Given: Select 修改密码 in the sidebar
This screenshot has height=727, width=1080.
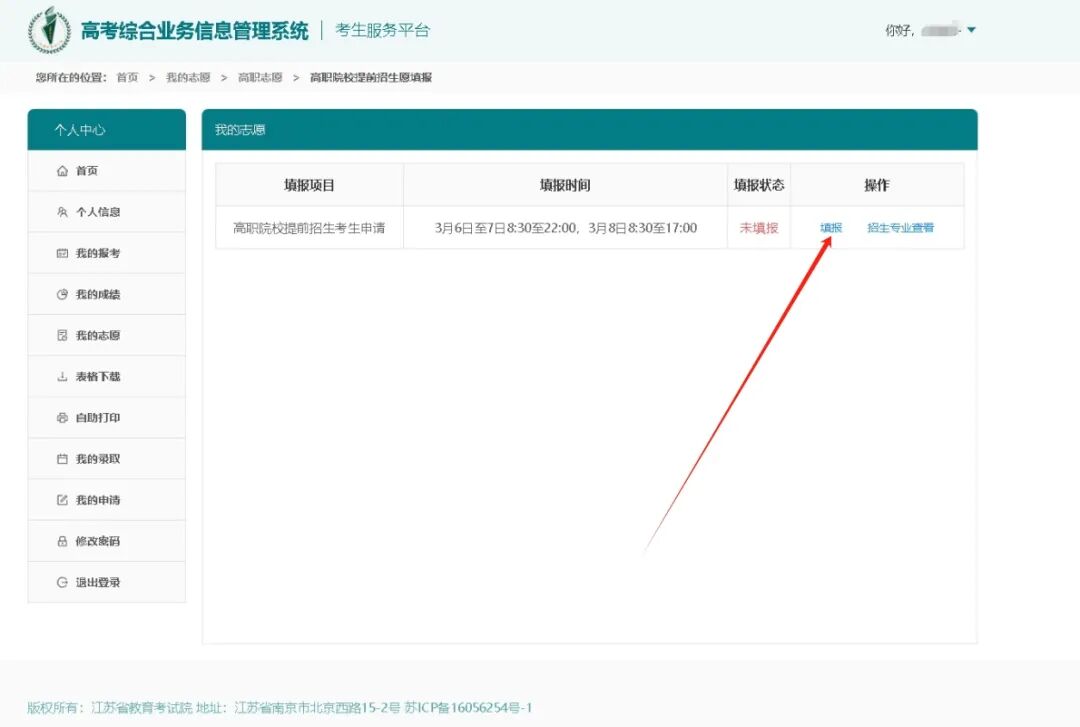Looking at the screenshot, I should [x=107, y=542].
